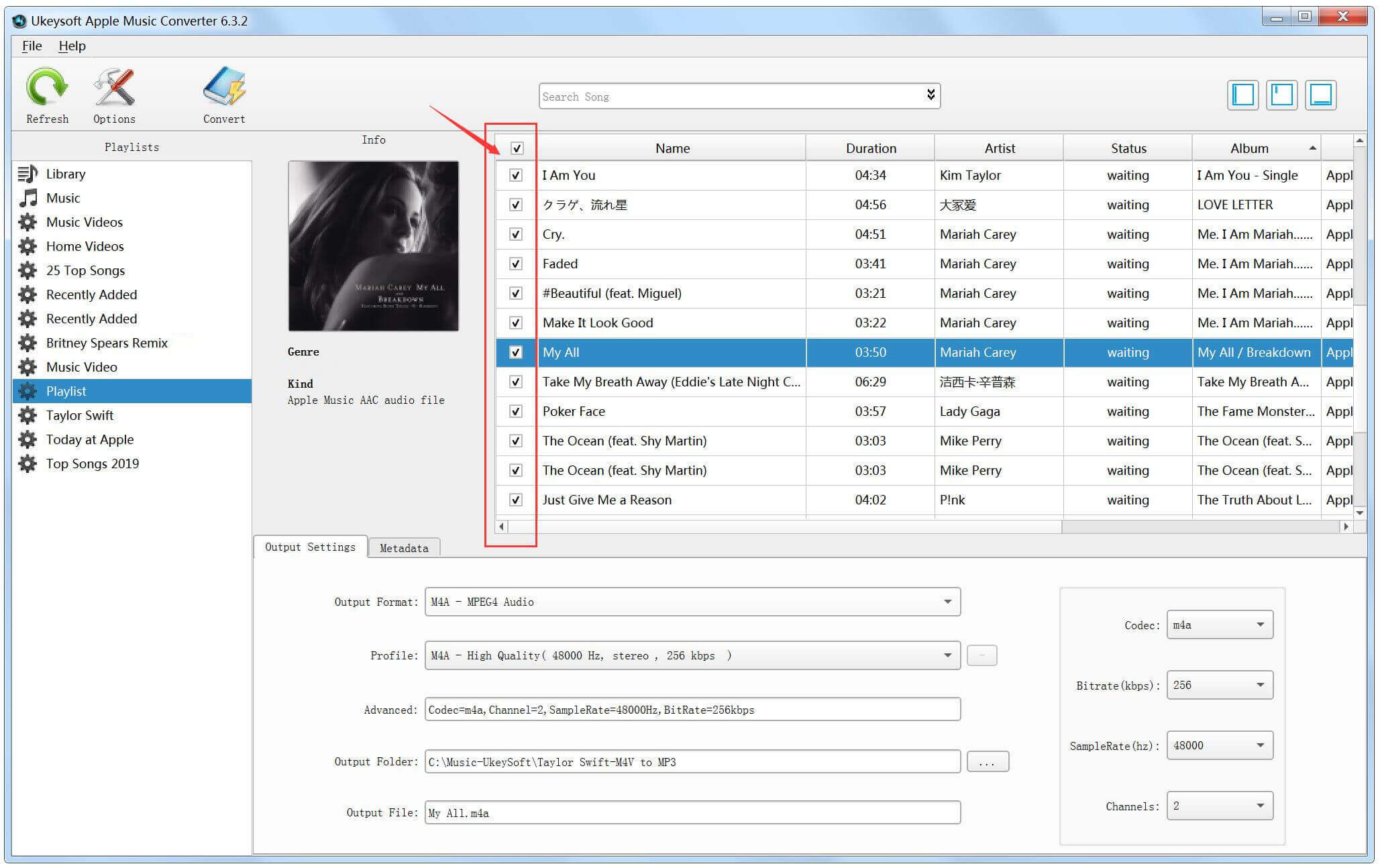Switch to the Output Settings tab
The width and height of the screenshot is (1382, 868).
pyautogui.click(x=309, y=546)
